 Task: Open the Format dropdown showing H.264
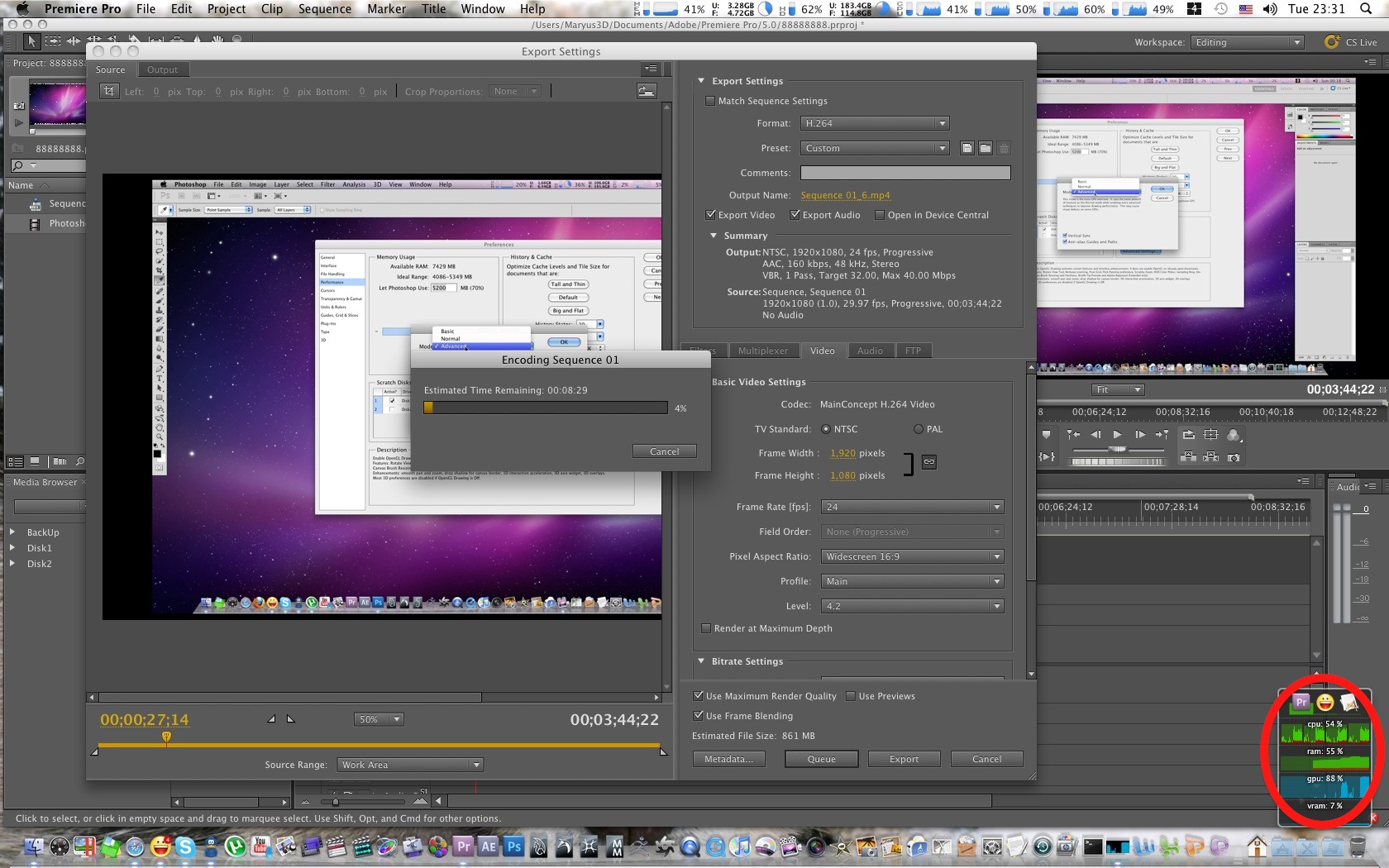pyautogui.click(x=874, y=123)
